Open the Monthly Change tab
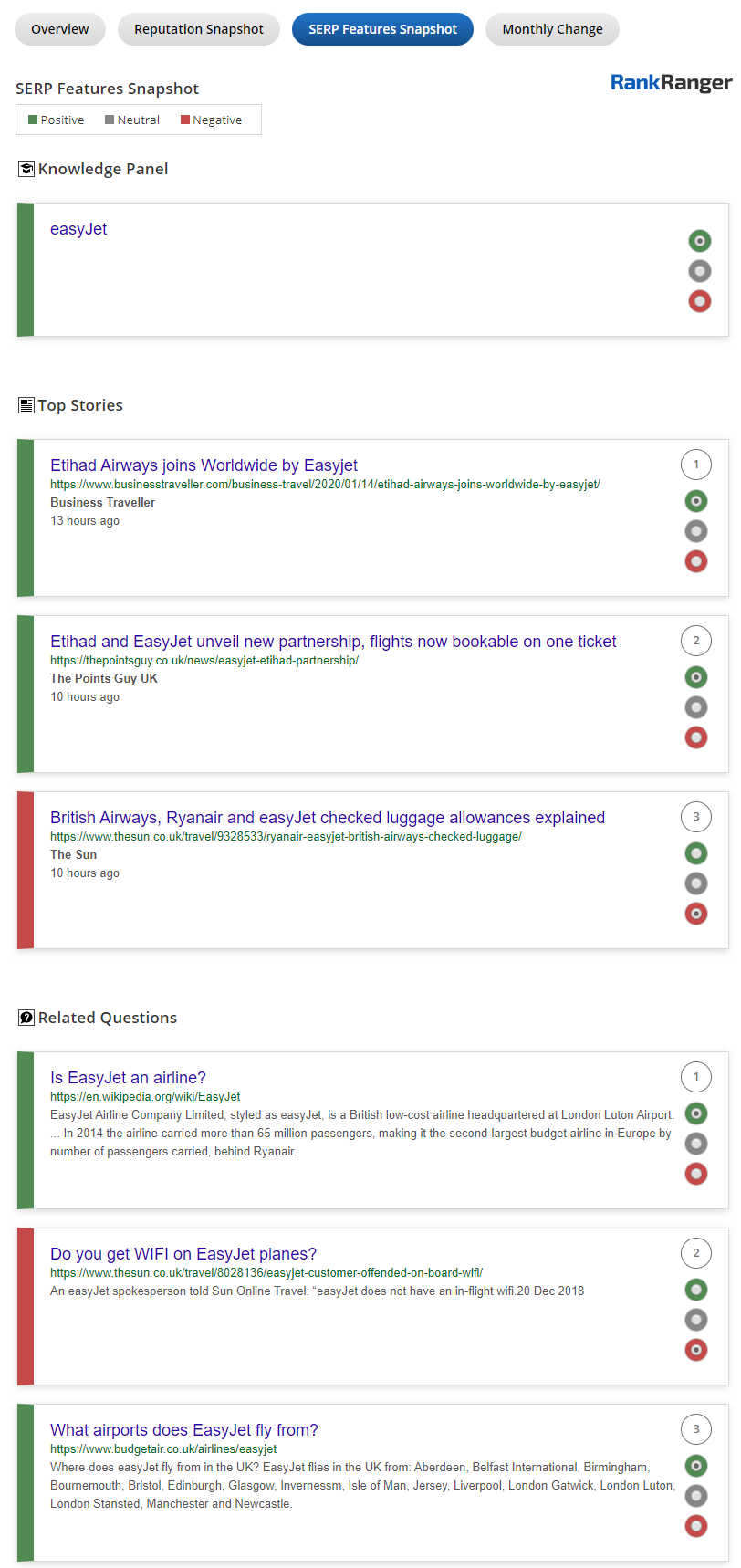Viewport: 741px width, 1568px height. [552, 29]
